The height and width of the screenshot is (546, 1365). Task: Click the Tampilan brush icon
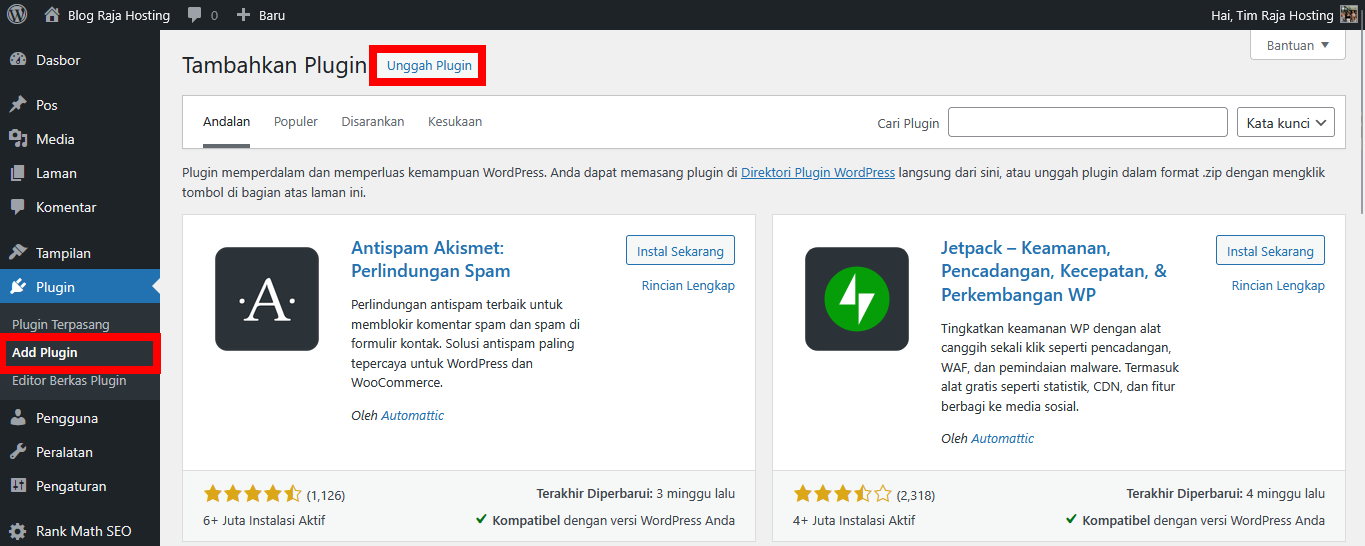pyautogui.click(x=18, y=253)
